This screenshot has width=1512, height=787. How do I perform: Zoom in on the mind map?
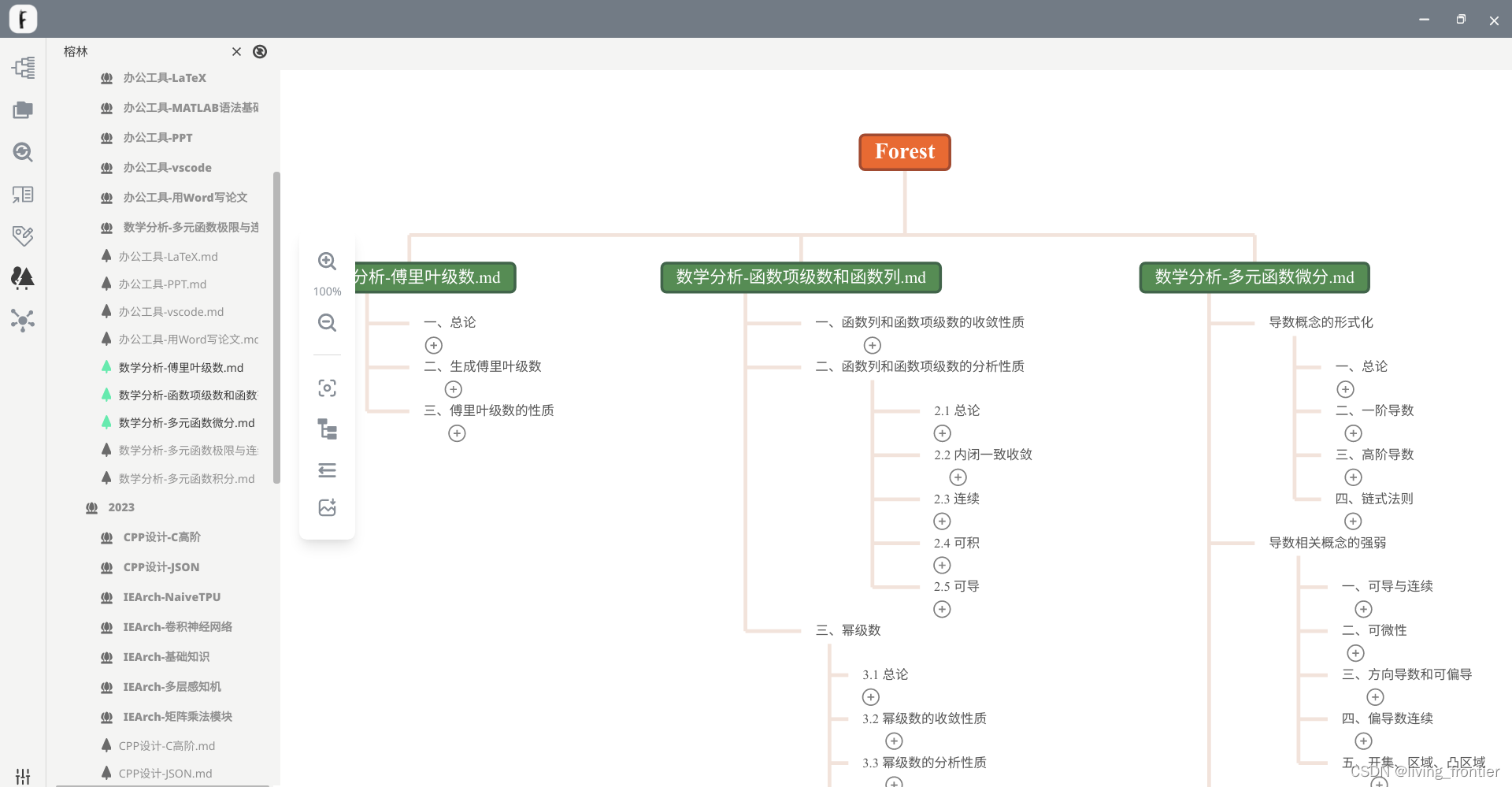[327, 262]
